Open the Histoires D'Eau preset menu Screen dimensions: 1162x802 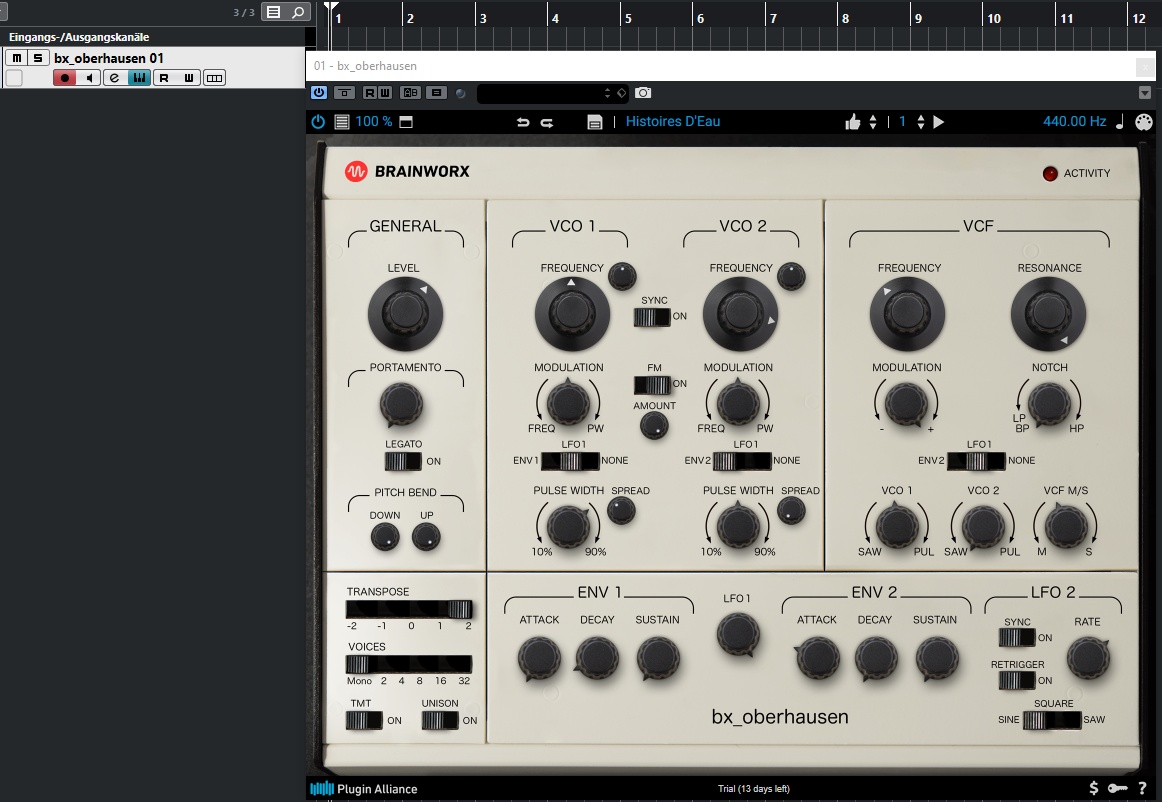pos(673,122)
